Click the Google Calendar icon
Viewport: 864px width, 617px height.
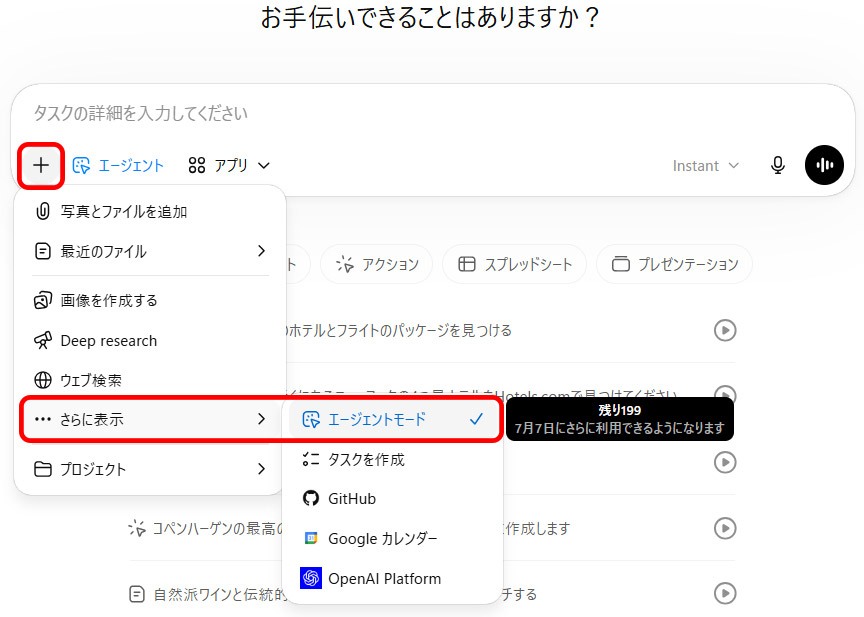point(311,538)
